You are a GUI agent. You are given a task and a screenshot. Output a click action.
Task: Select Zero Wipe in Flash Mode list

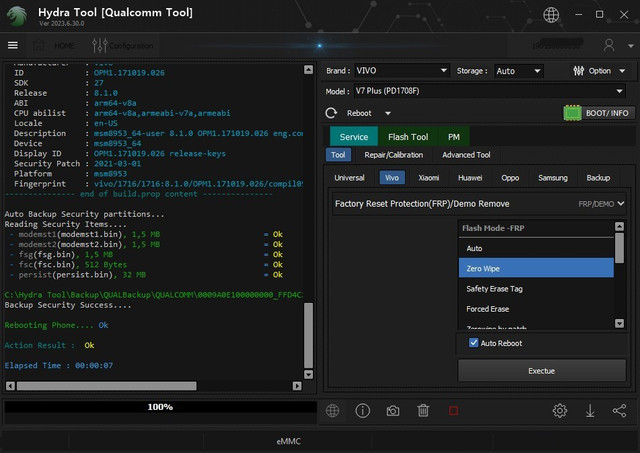pos(536,268)
